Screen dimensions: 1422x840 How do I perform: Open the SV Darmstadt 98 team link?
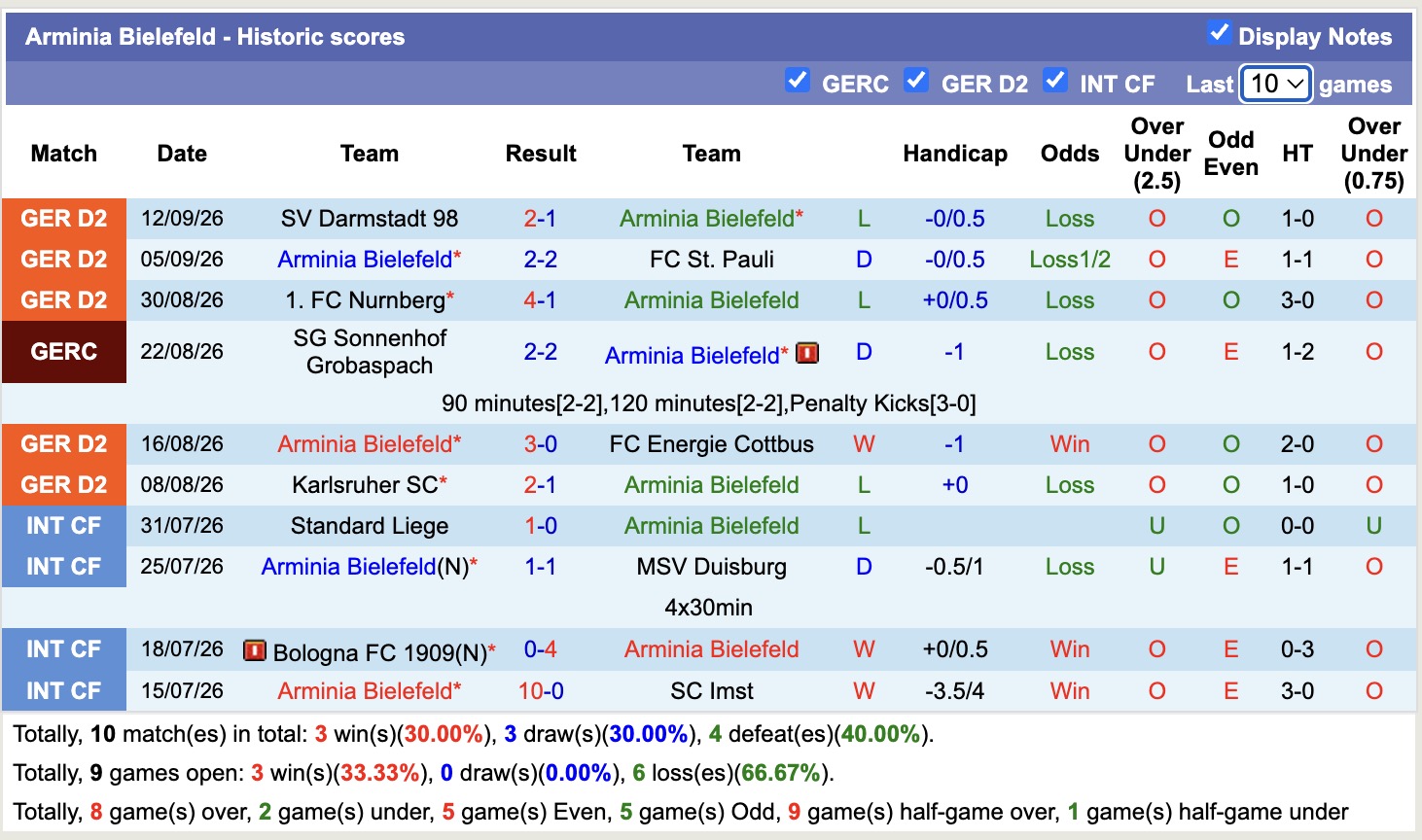click(370, 219)
